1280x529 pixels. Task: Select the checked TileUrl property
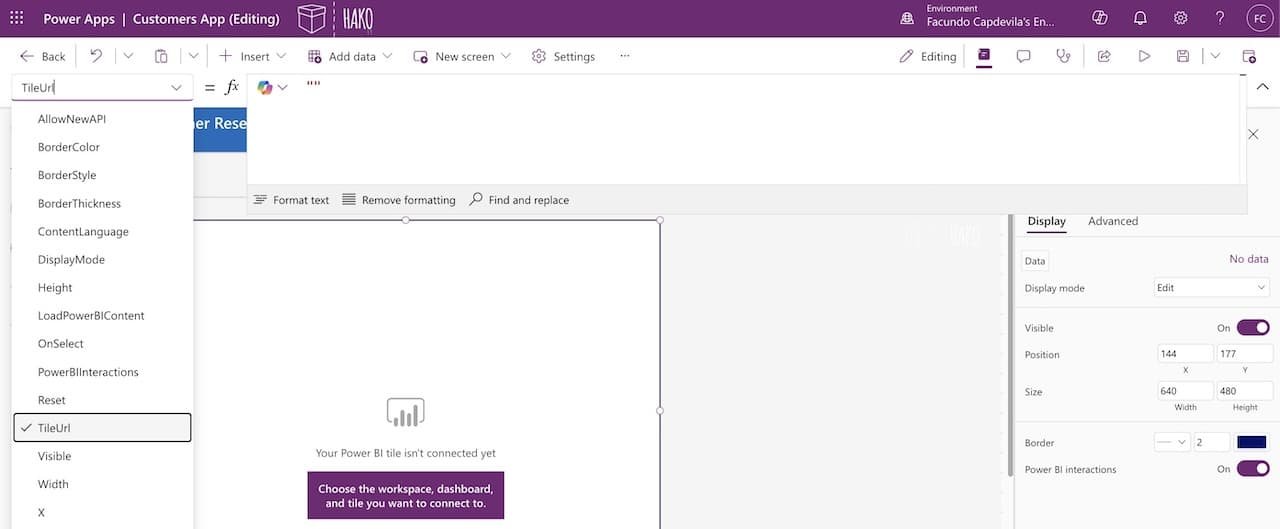[102, 428]
